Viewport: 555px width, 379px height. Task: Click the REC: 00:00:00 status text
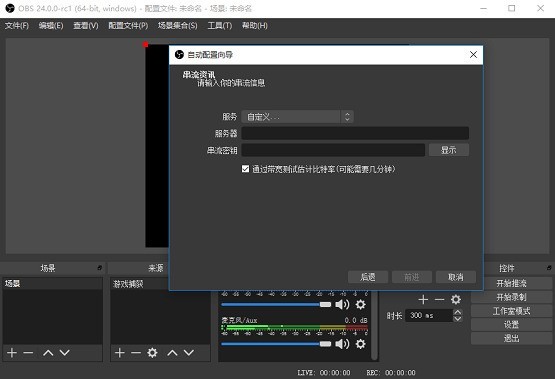pos(391,373)
